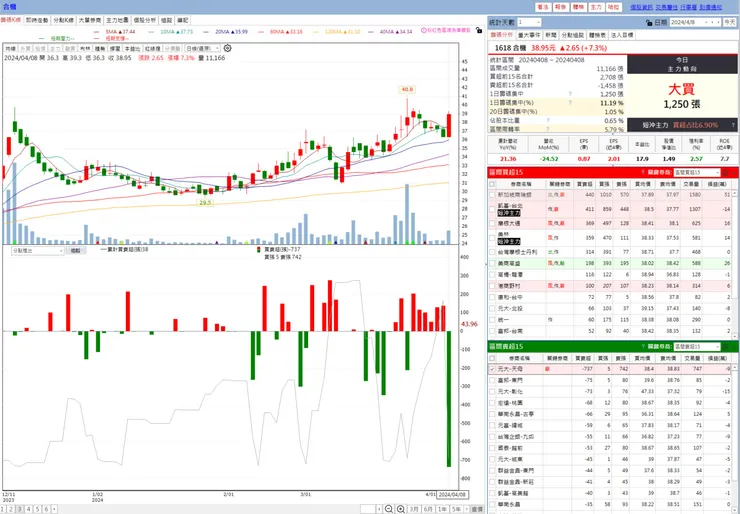Screen dimensions: 740x514
Task: Open help for 區間周轉率 row
Action: (x=548, y=129)
